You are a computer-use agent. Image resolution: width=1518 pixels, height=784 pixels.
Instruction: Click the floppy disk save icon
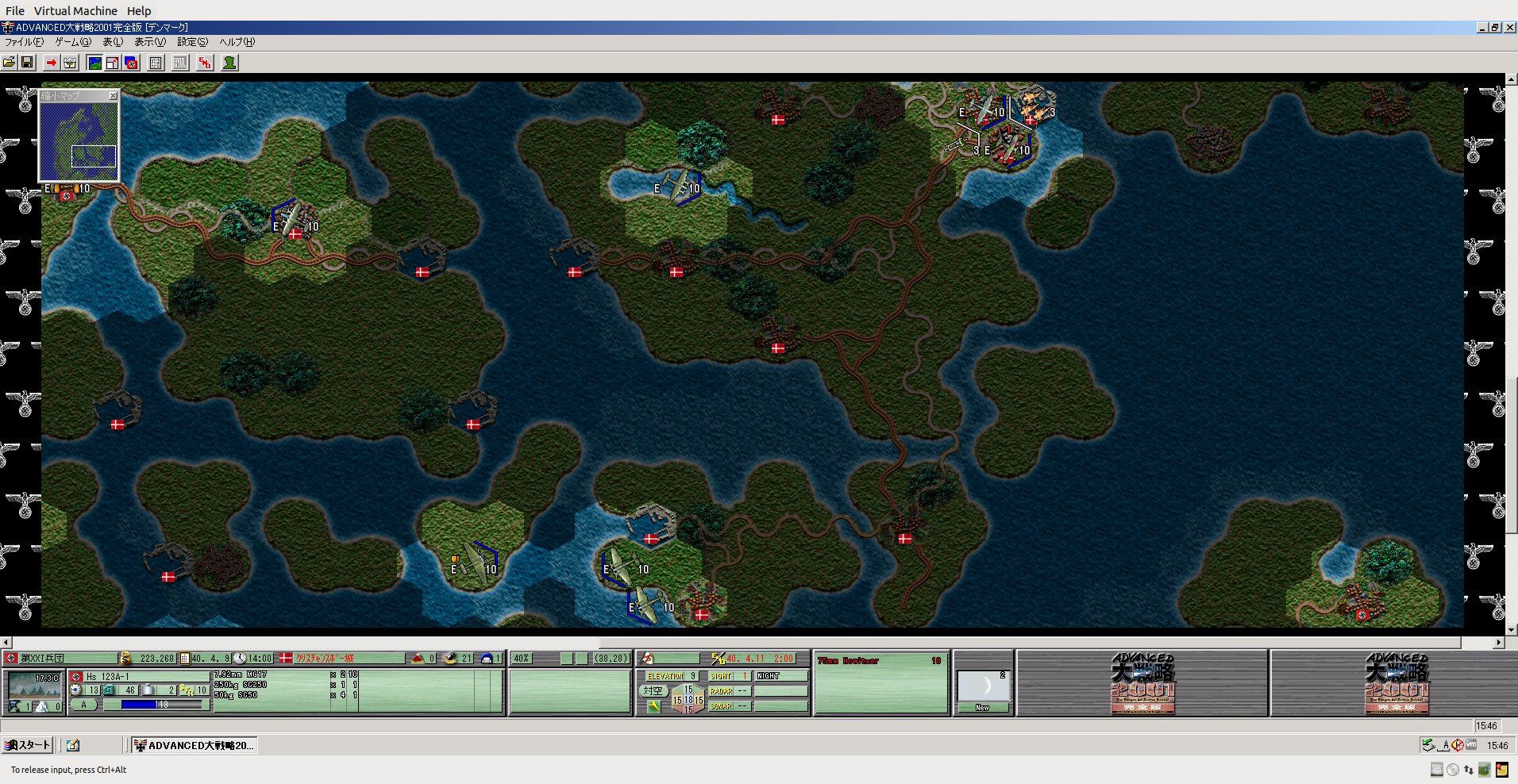tap(27, 63)
